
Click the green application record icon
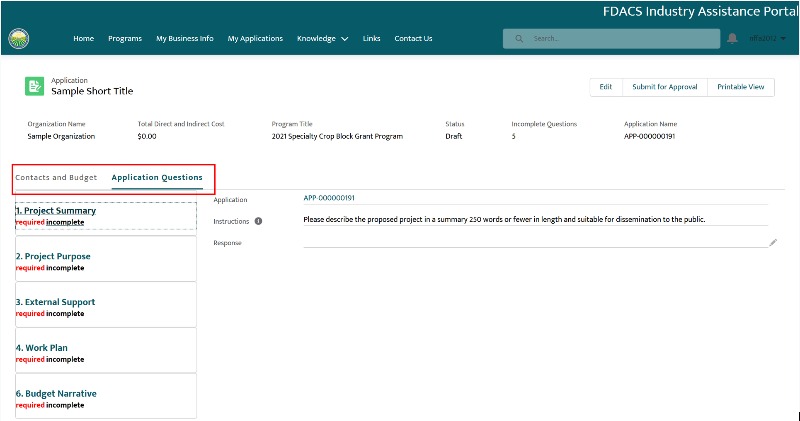(x=35, y=87)
